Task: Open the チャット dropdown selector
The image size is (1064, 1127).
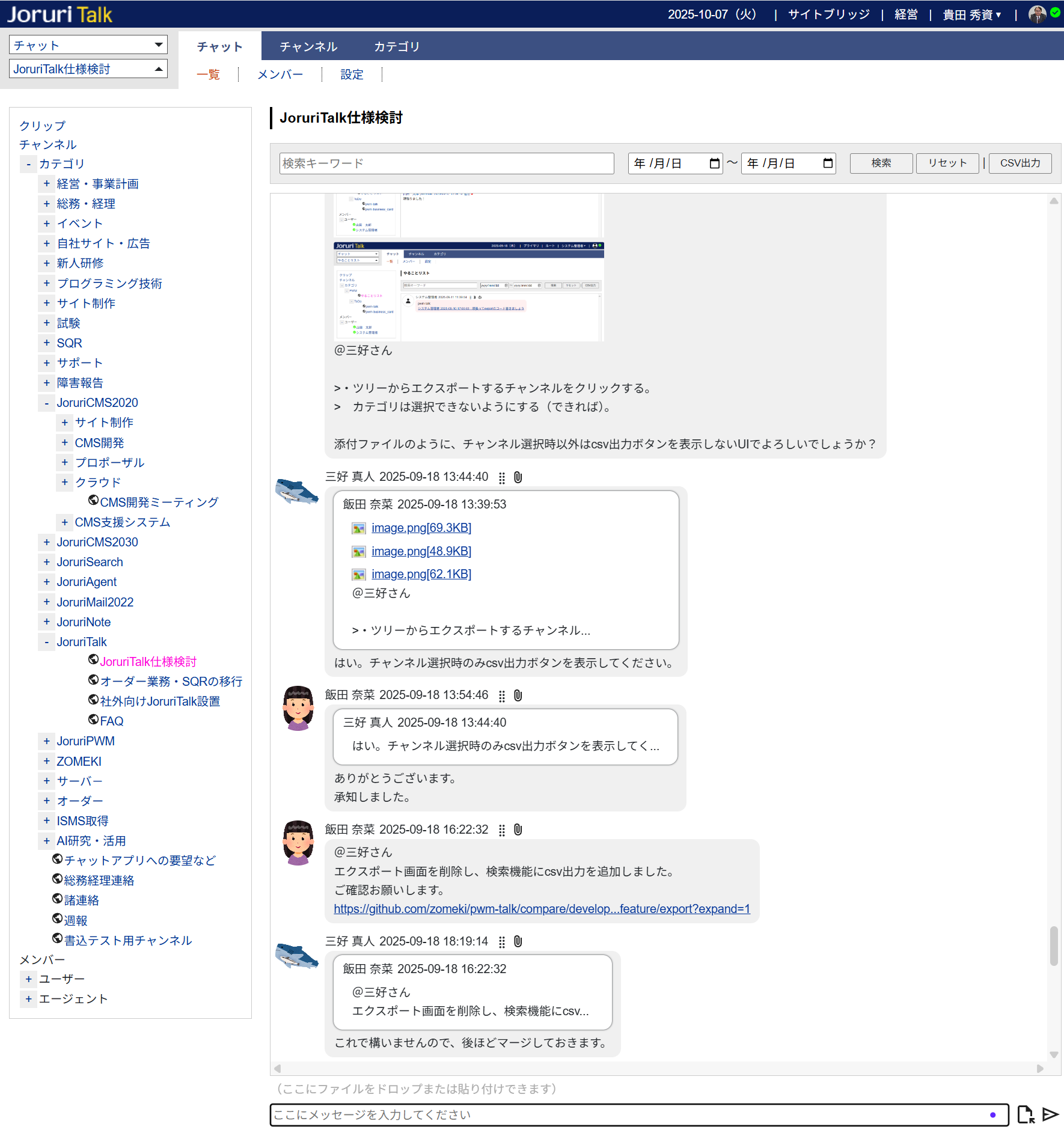Action: pyautogui.click(x=88, y=45)
